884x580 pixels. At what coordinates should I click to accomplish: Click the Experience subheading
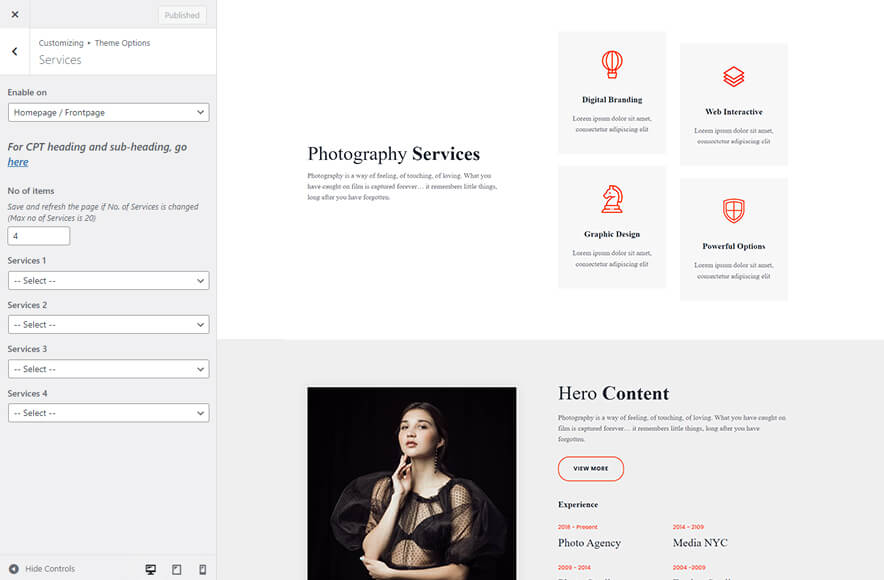tap(578, 504)
